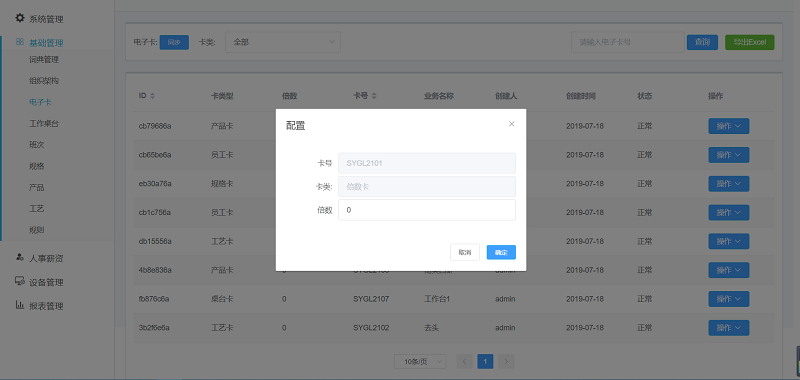Click the 基础管理 grid icon
The image size is (800, 380).
(20, 42)
